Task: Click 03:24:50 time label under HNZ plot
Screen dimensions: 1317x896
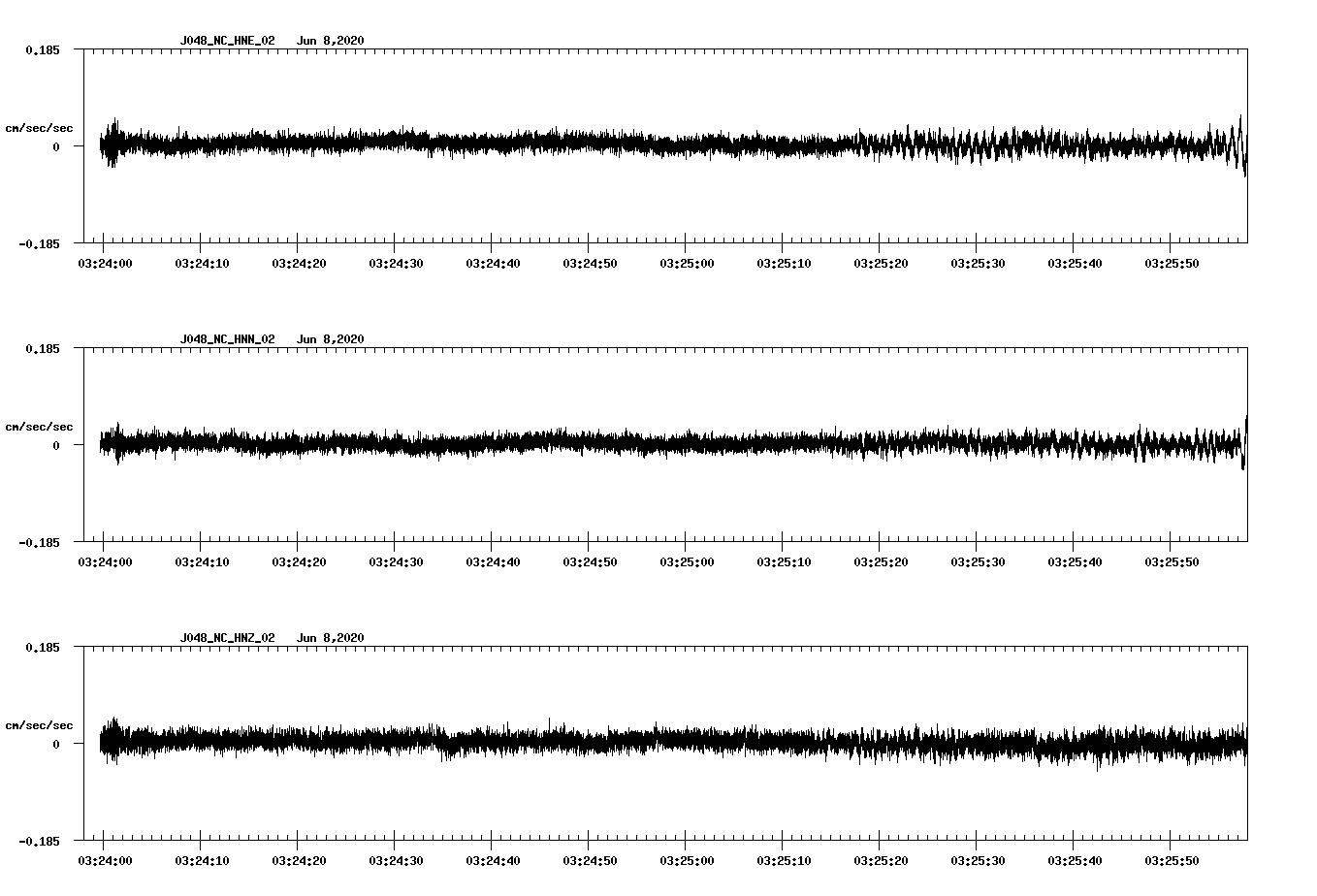Action: (x=589, y=860)
